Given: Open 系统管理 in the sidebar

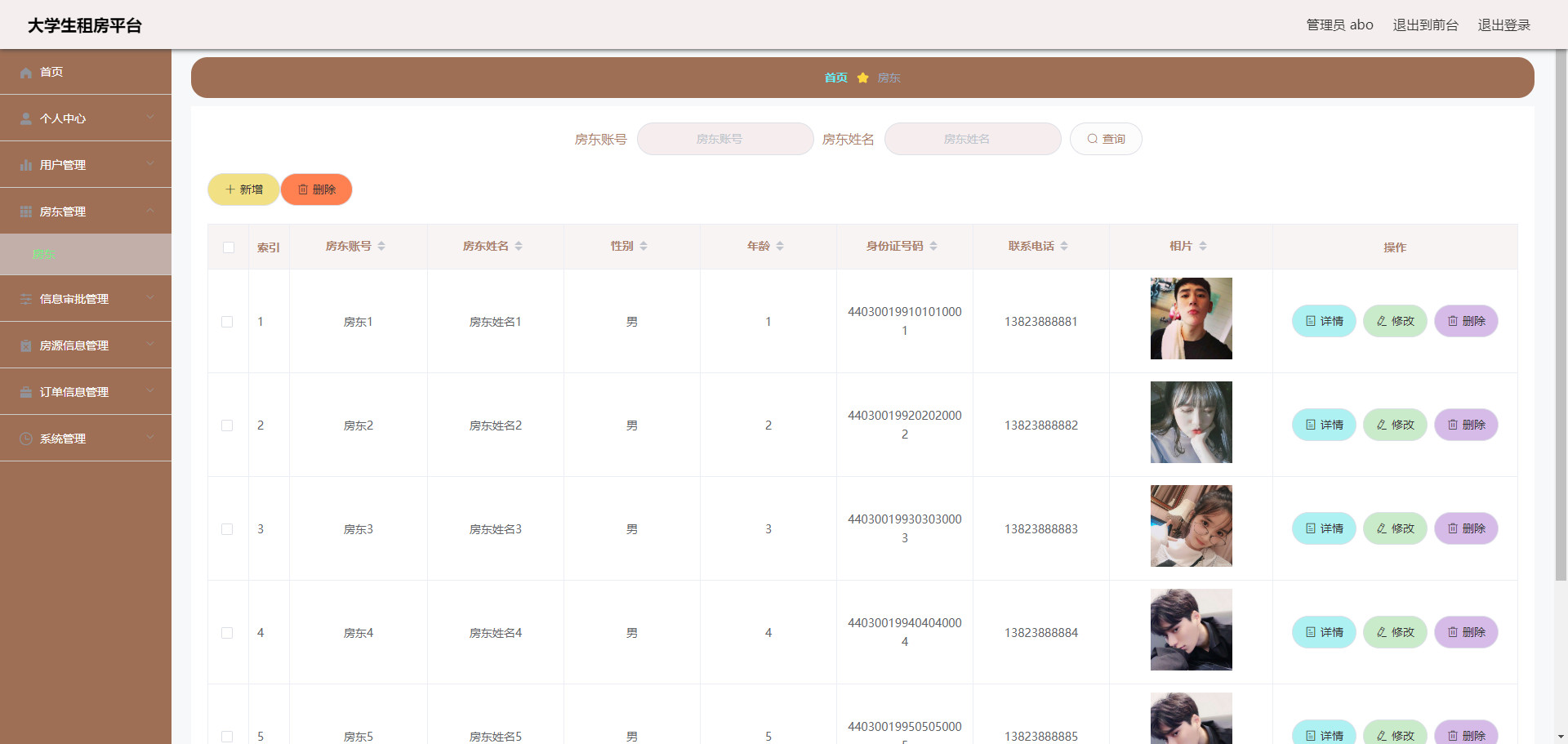Looking at the screenshot, I should point(86,439).
